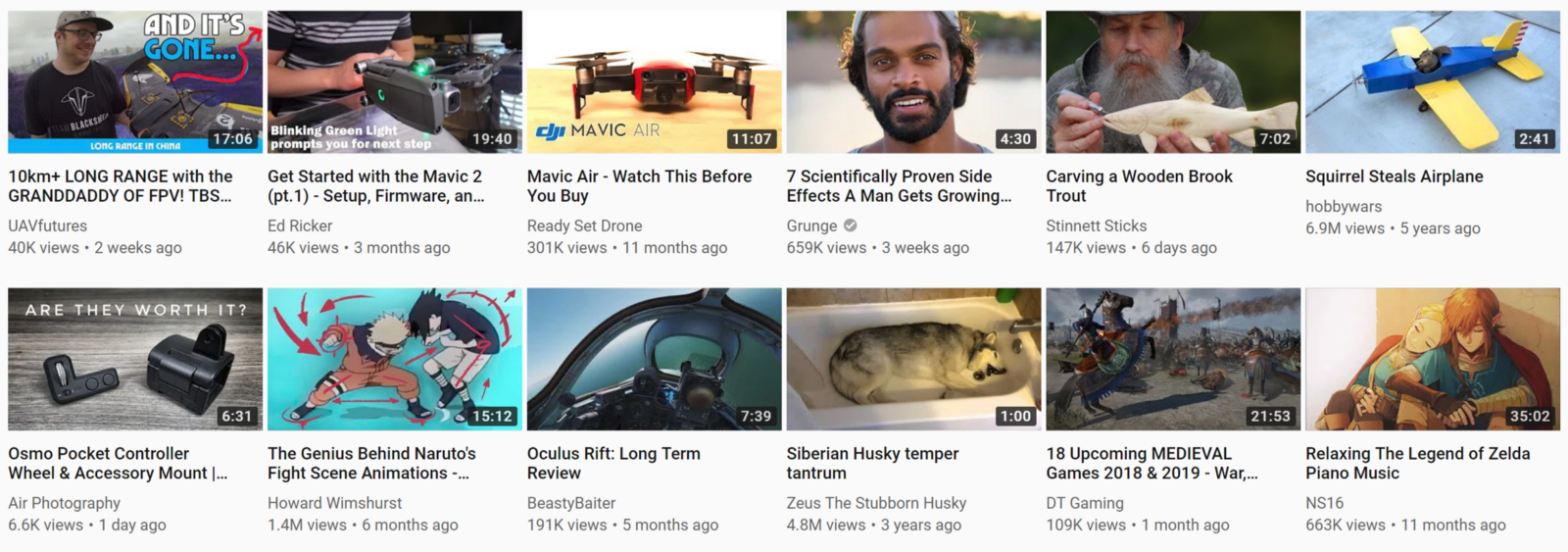Open the Osmo Pocket controller thumbnail
The image size is (1568, 552).
pos(135,359)
